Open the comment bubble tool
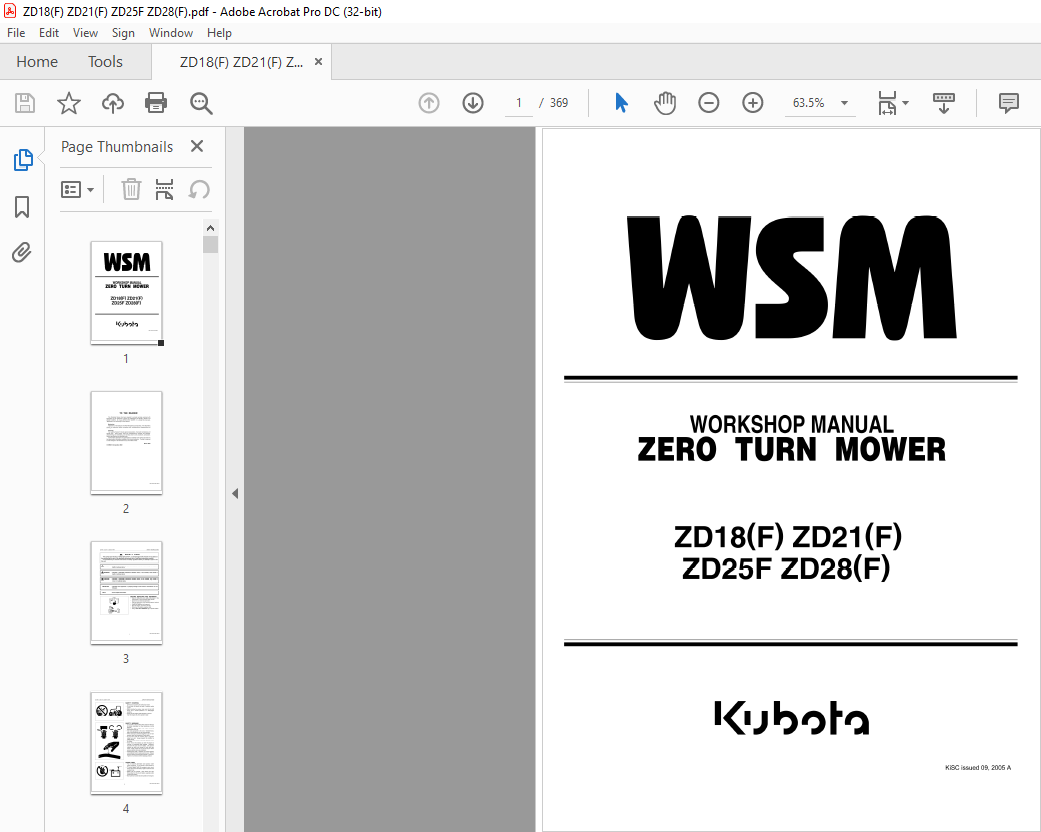Image resolution: width=1041 pixels, height=832 pixels. coord(1008,103)
